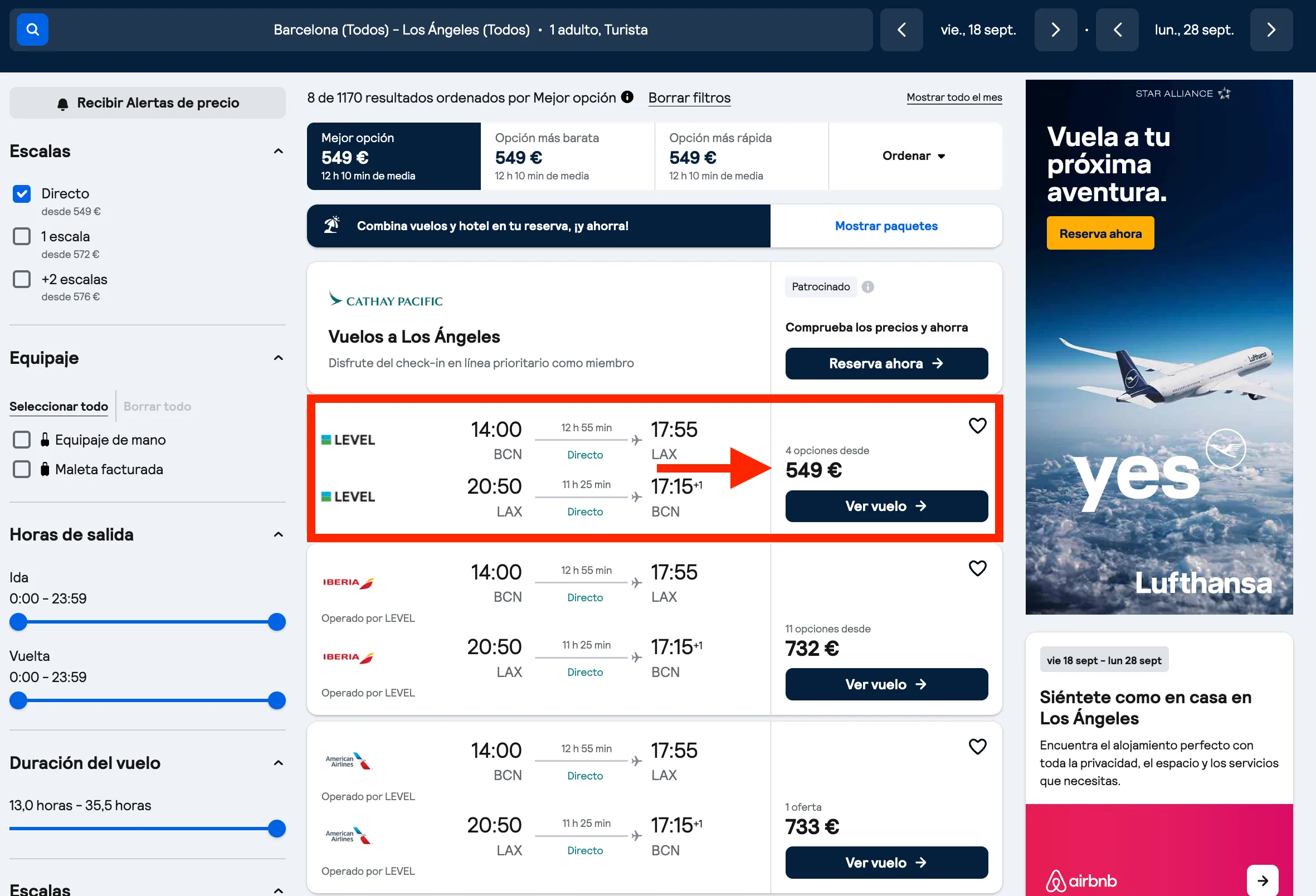Click the vie., 18 sept. departure date
Viewport: 1316px width, 896px height.
[x=978, y=30]
